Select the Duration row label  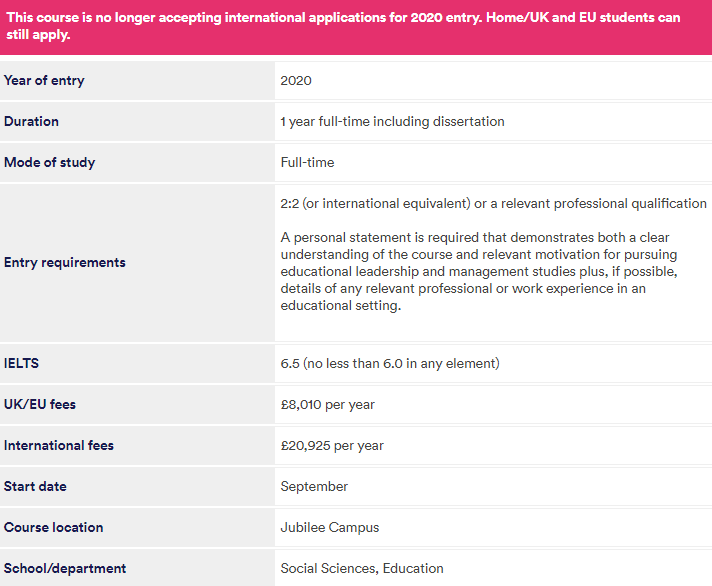[31, 122]
